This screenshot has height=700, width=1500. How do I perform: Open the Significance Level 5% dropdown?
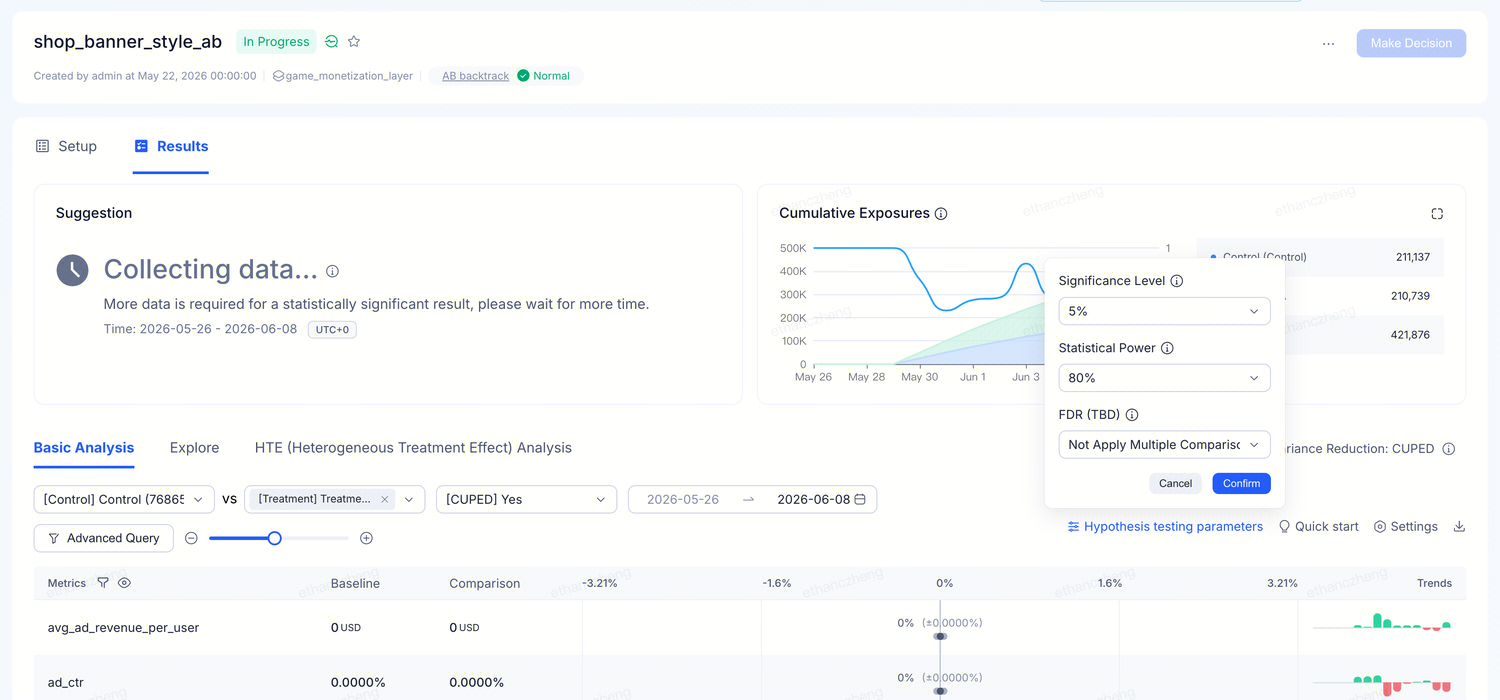(1164, 311)
